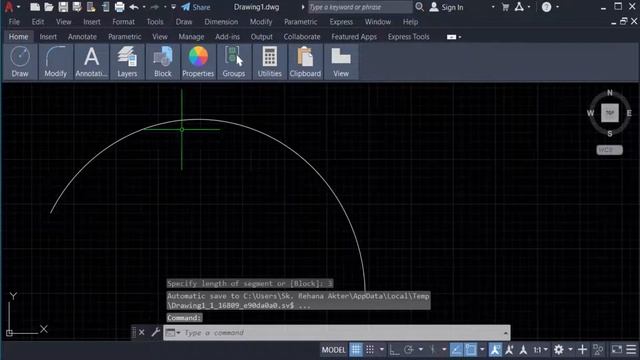Click the Undo arrow icon
Screen dimensions: 640x360
click(x=133, y=7)
